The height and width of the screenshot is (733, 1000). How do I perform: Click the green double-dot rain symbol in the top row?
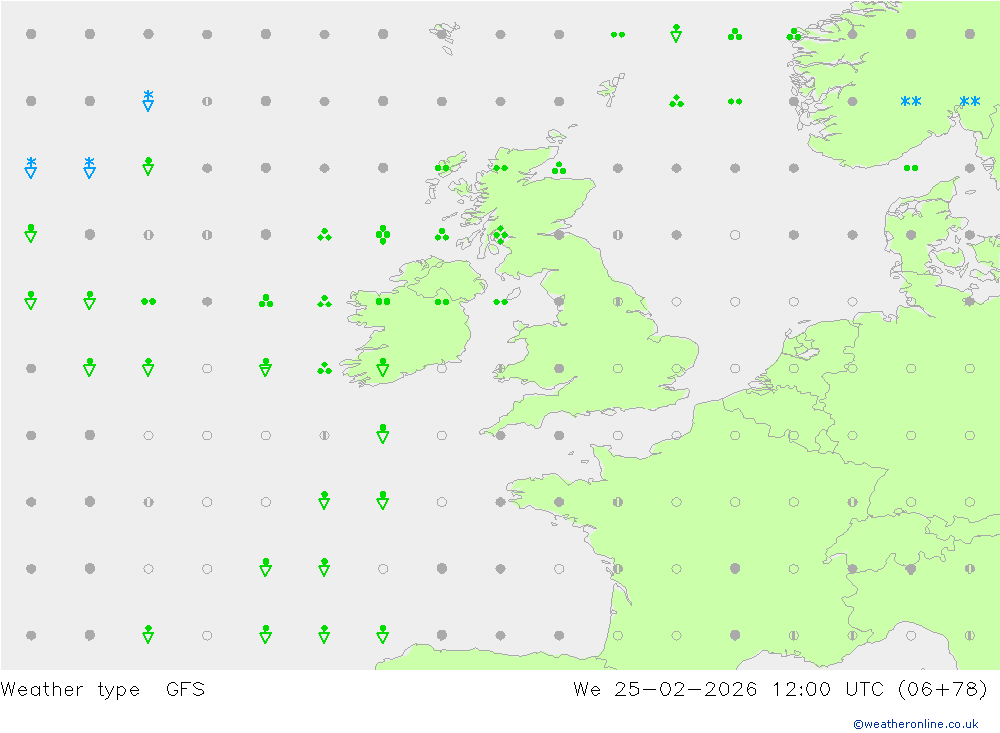[617, 34]
